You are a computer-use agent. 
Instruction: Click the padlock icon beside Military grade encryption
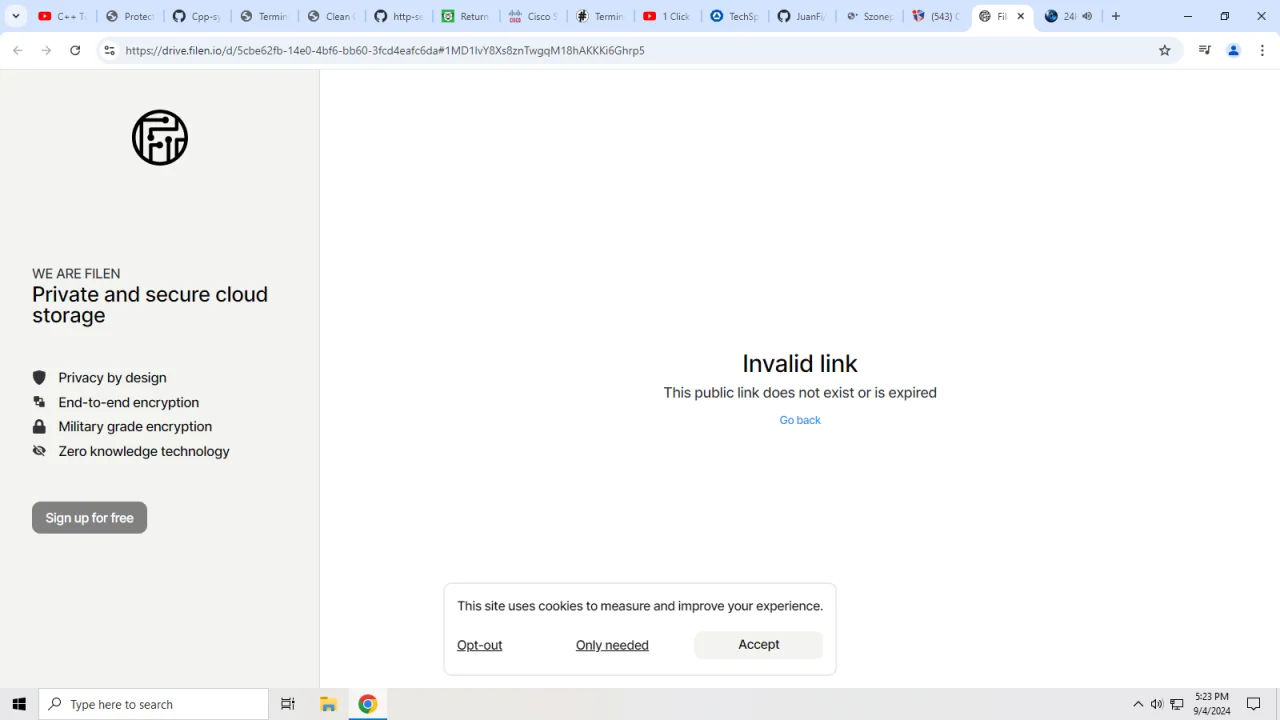[x=39, y=426]
